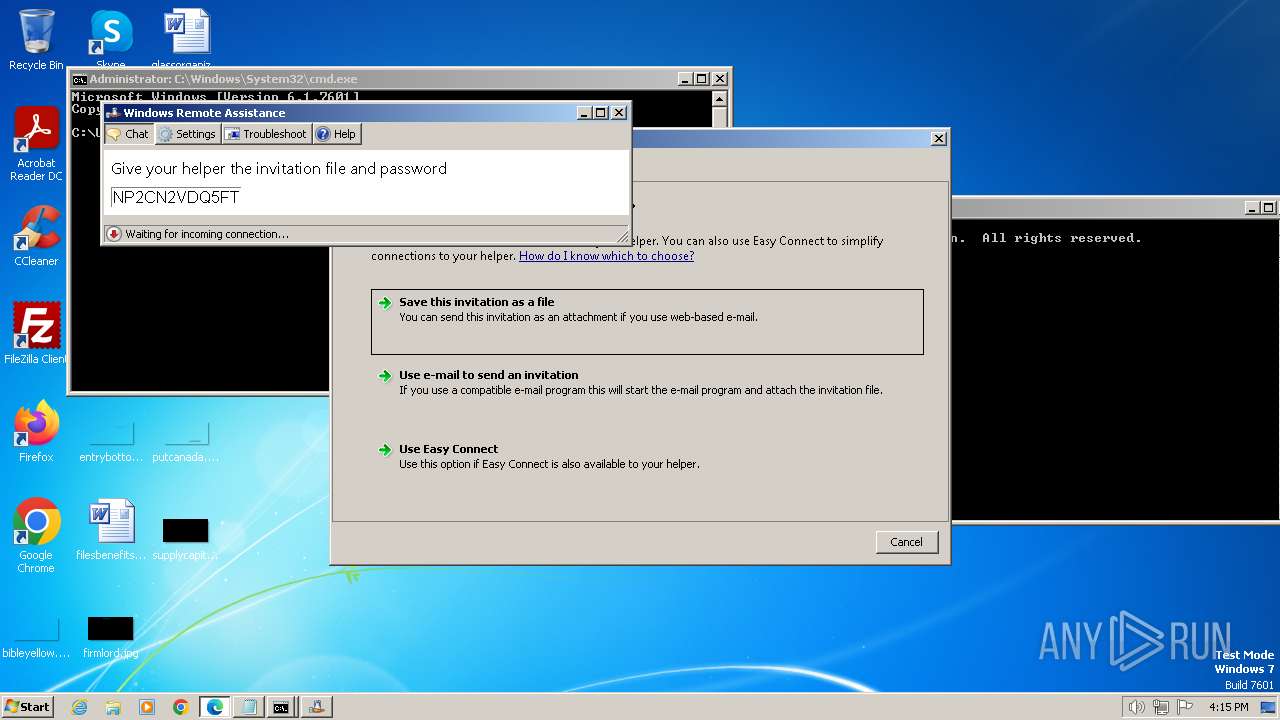
Task: Click Troubleshoot in Remote Assistance toolbar
Action: 266,134
